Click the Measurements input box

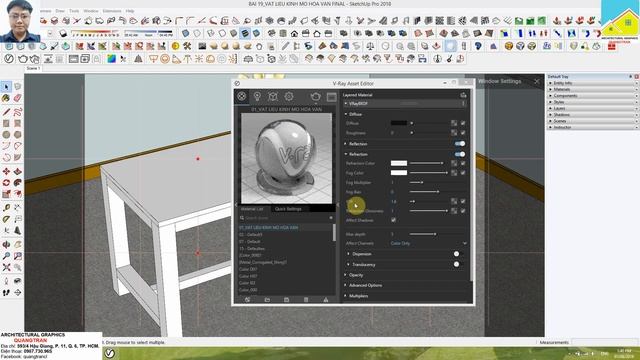[604, 342]
